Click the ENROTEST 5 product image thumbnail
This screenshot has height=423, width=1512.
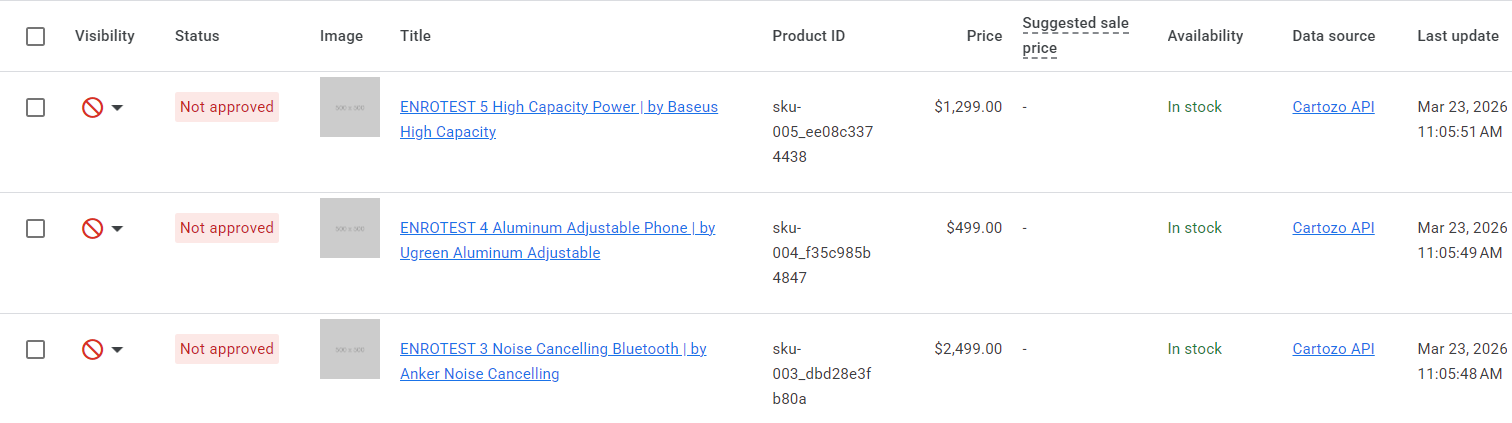(x=350, y=107)
